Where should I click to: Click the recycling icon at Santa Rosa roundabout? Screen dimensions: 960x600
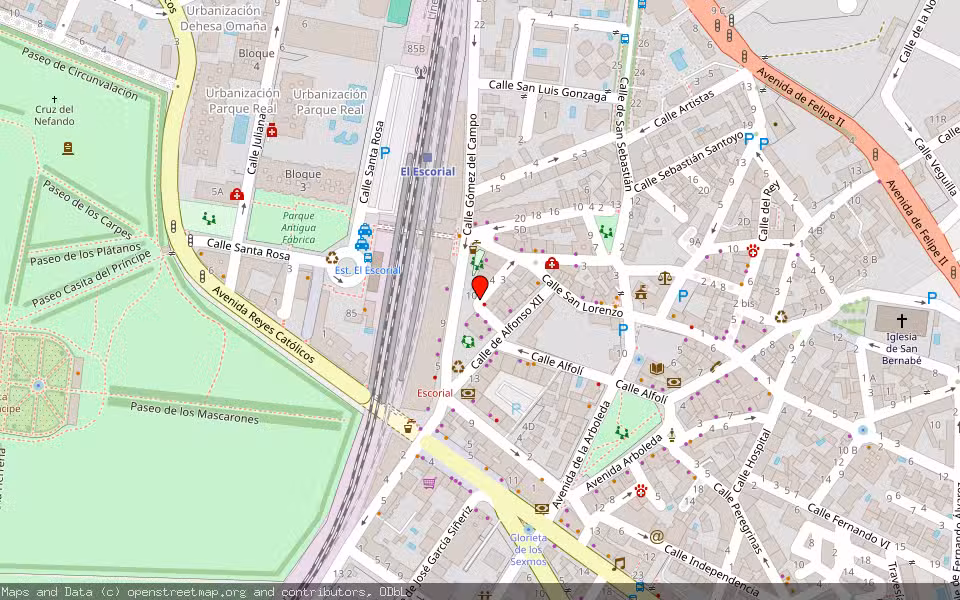[332, 258]
